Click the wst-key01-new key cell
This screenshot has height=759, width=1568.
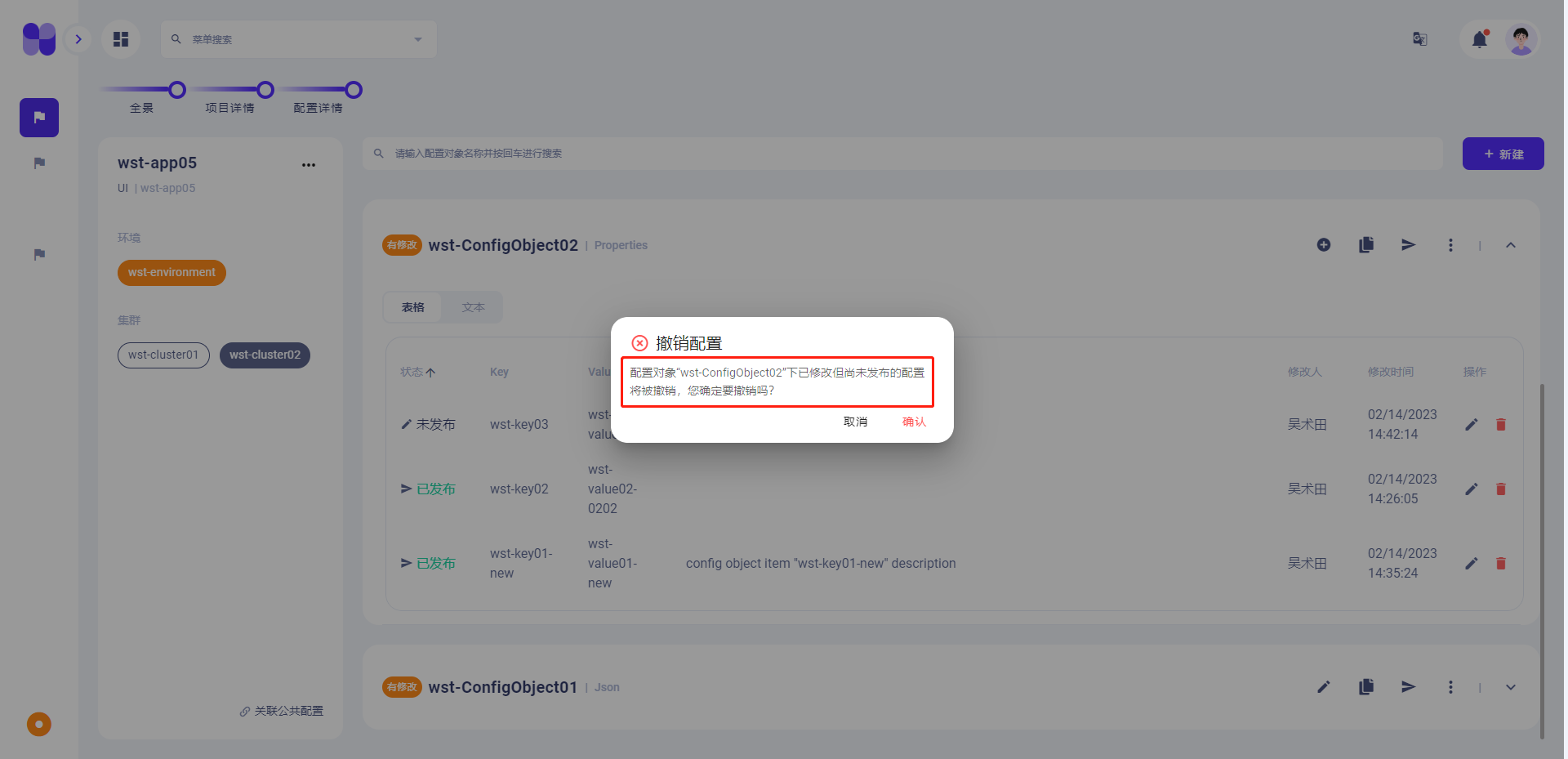(521, 564)
